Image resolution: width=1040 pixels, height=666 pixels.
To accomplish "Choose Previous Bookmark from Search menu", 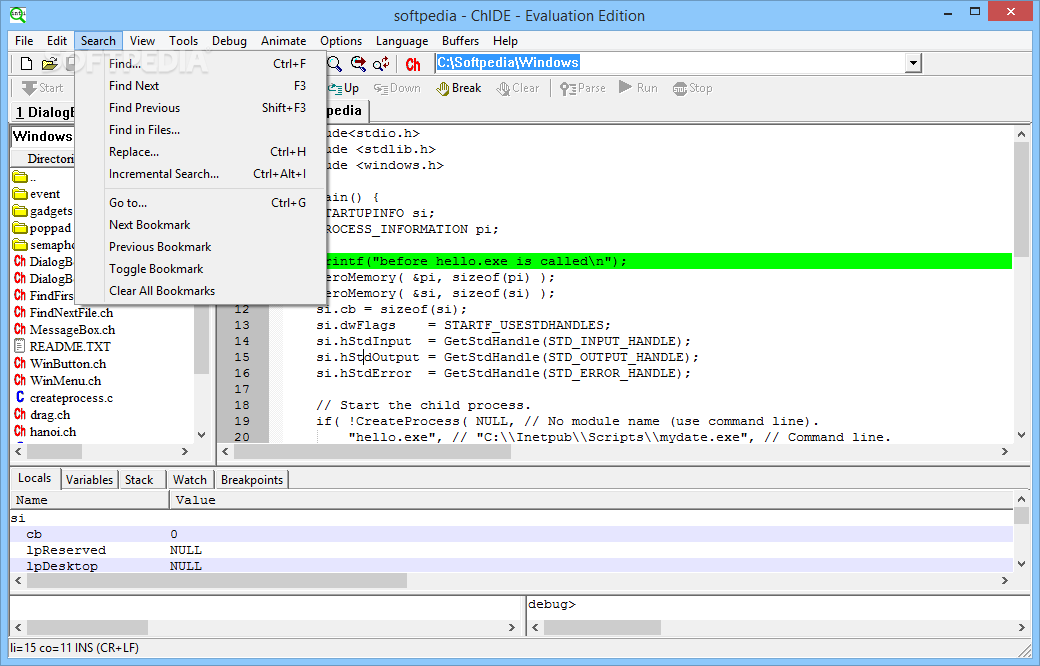I will click(x=200, y=246).
